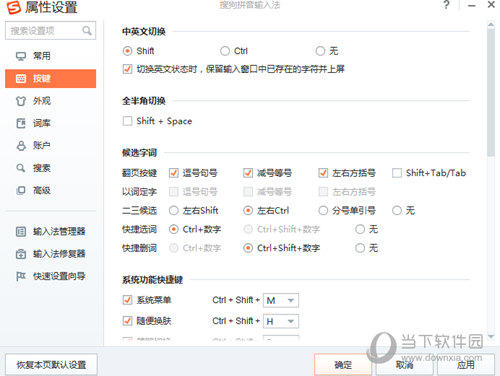Launch 输入法修复器
Screen dimensions: 500x376
pyautogui.click(x=51, y=254)
